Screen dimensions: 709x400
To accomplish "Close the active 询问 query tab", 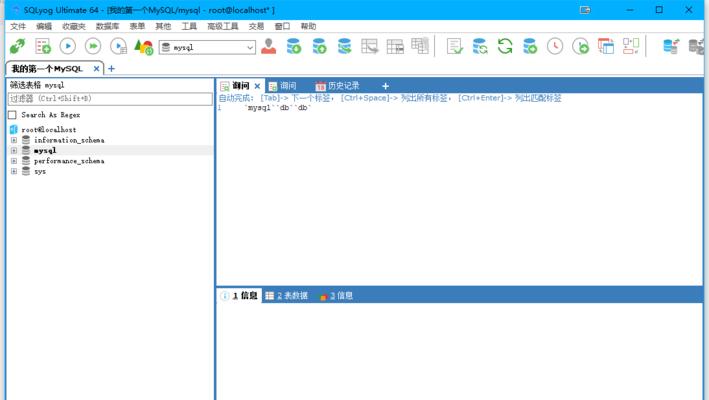I will coord(257,86).
